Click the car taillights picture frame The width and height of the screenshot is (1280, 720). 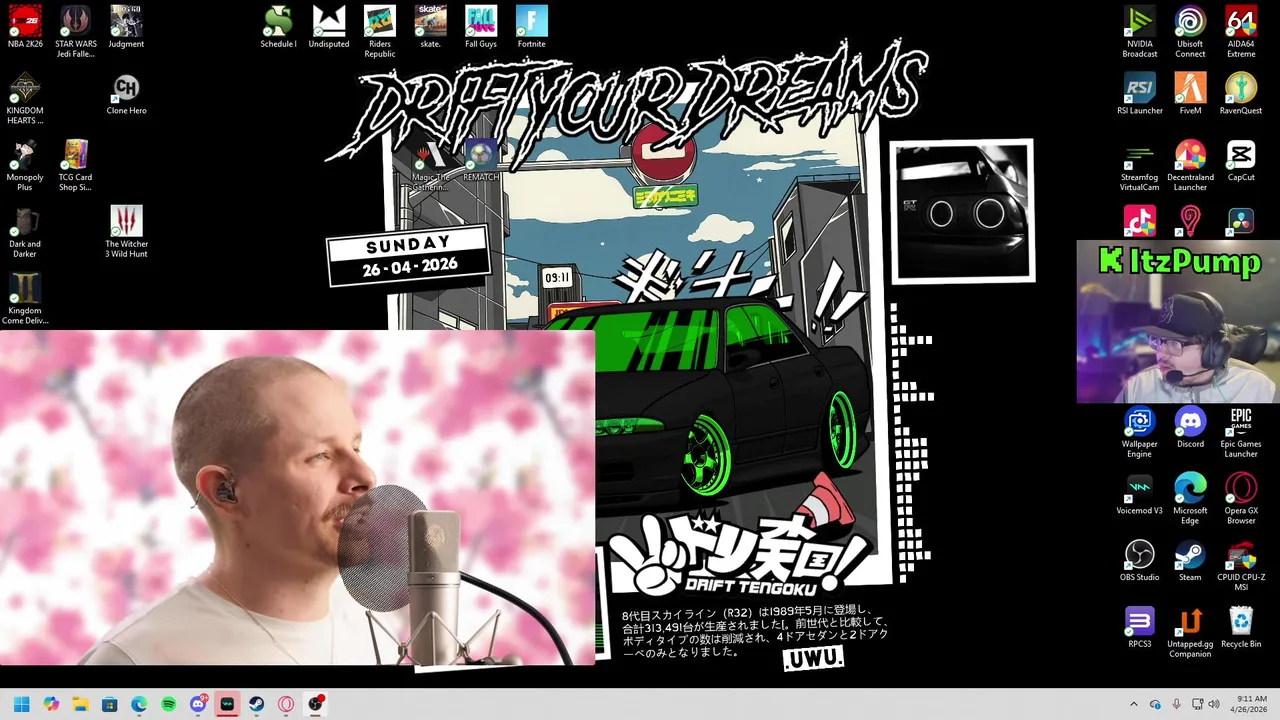tap(962, 211)
